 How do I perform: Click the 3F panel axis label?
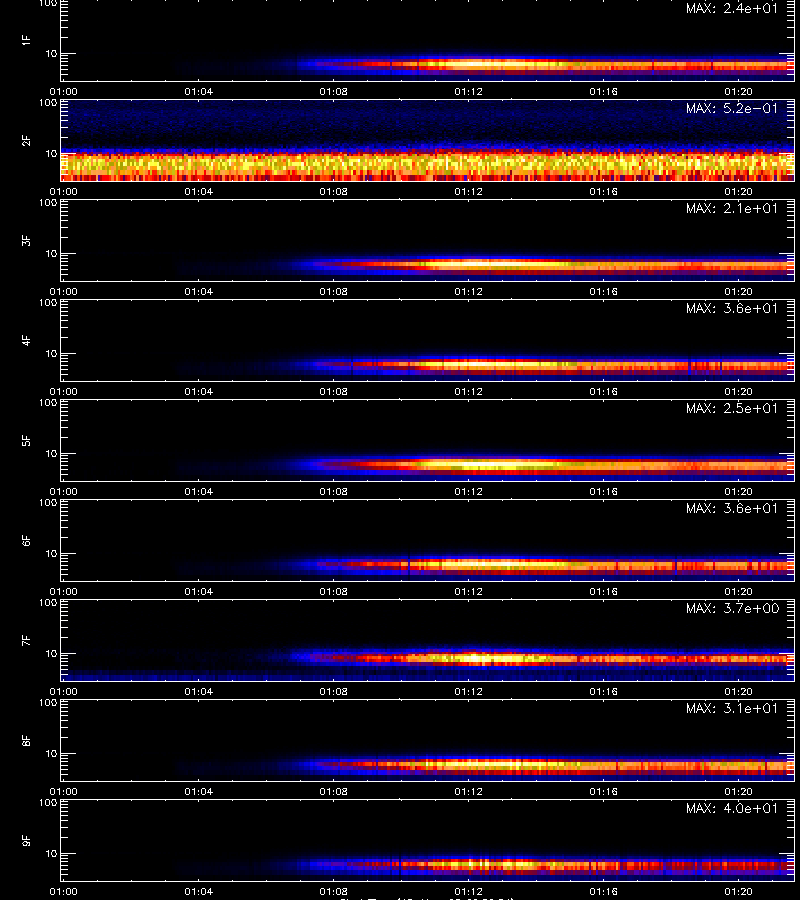[26, 240]
